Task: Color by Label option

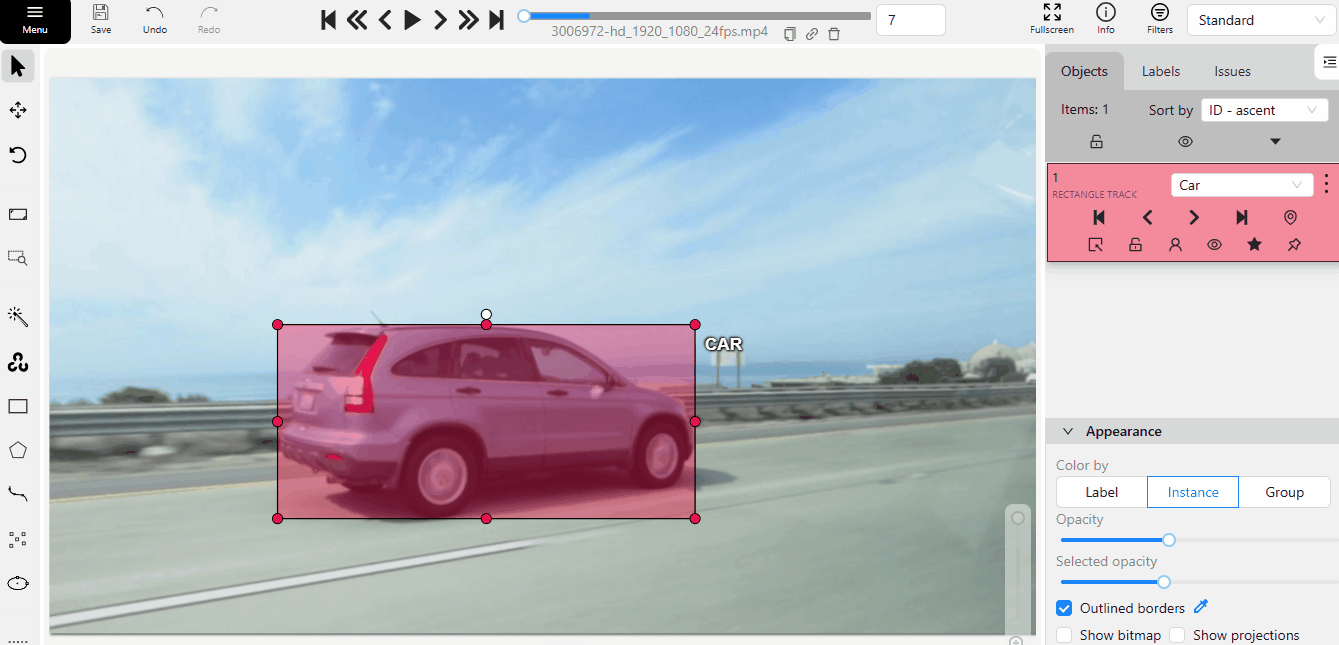Action: [x=1102, y=492]
